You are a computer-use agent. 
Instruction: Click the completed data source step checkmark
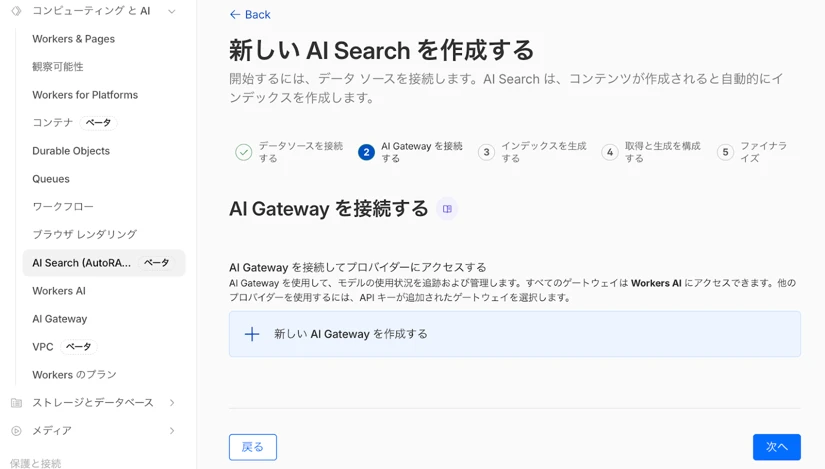coord(243,152)
